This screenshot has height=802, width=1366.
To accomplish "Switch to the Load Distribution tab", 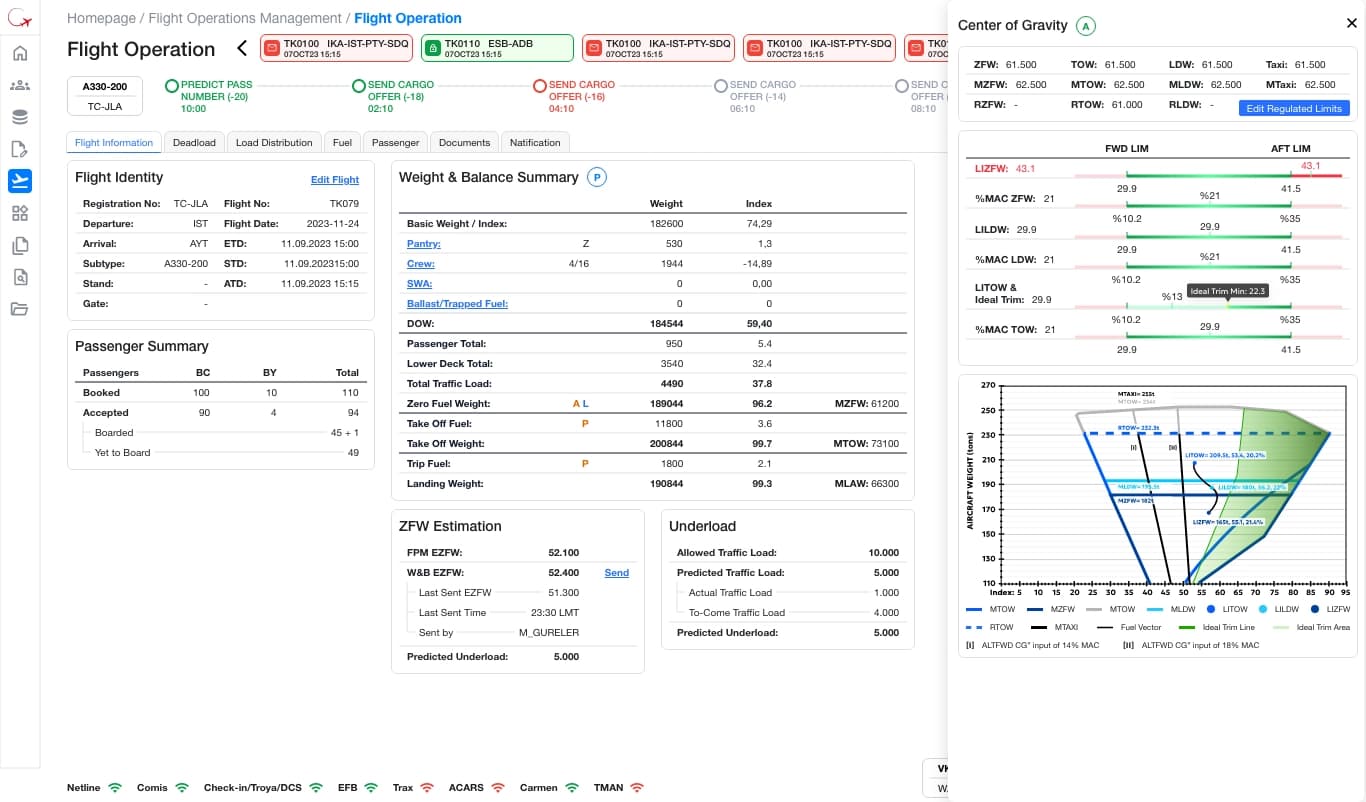I will [x=274, y=142].
